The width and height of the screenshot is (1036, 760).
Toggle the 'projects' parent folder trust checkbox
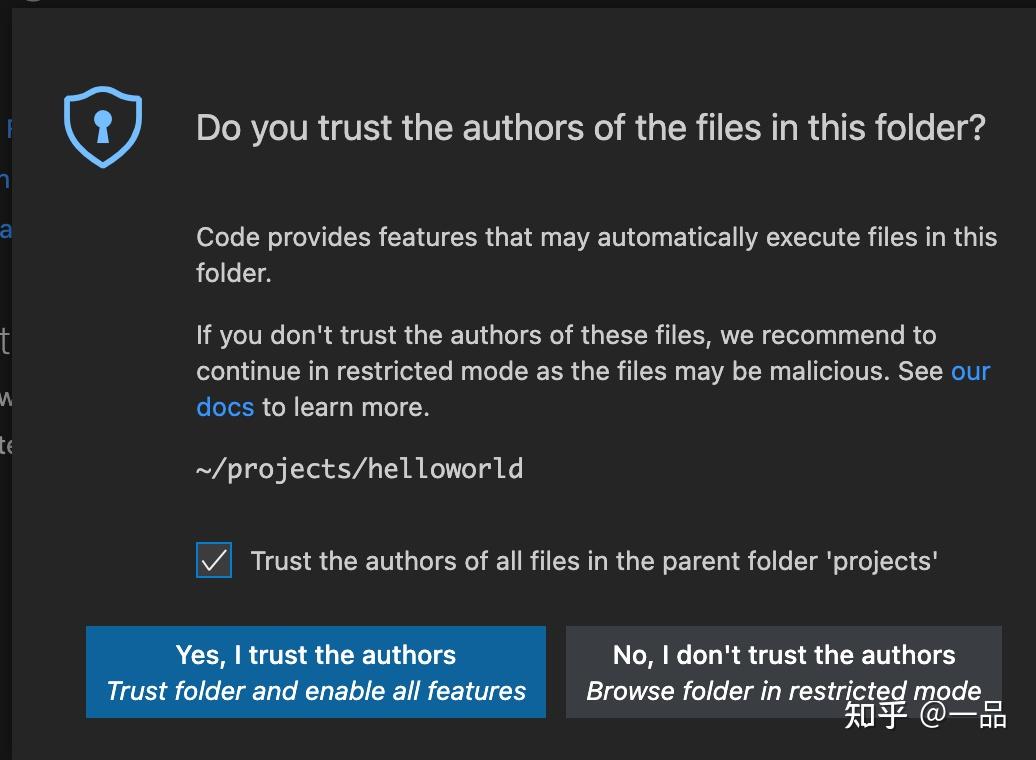[213, 561]
